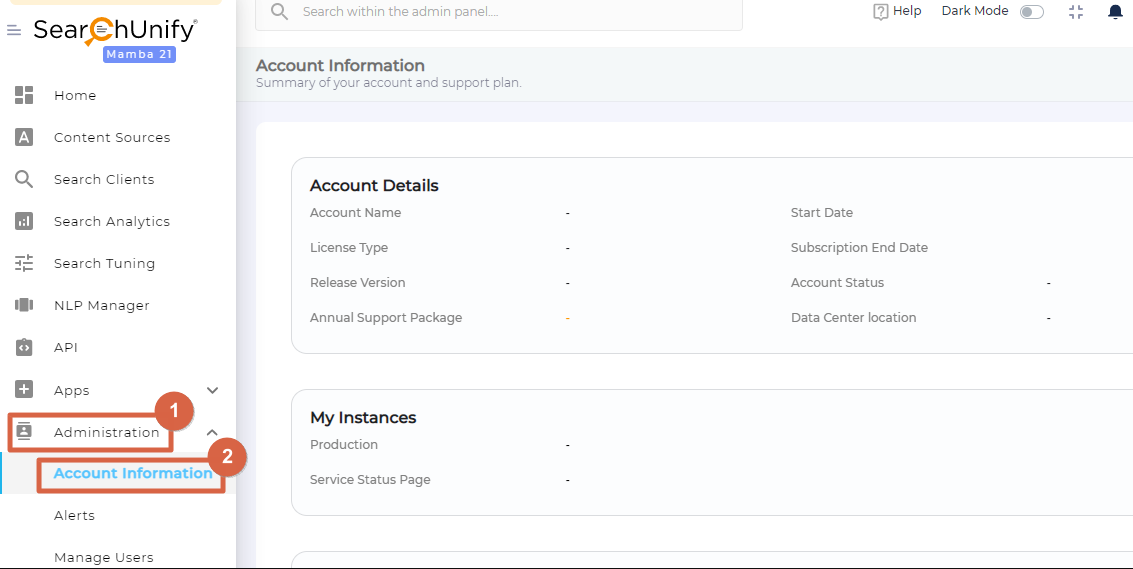The height and width of the screenshot is (569, 1133).
Task: Click the Home dashboard icon
Action: click(x=24, y=95)
